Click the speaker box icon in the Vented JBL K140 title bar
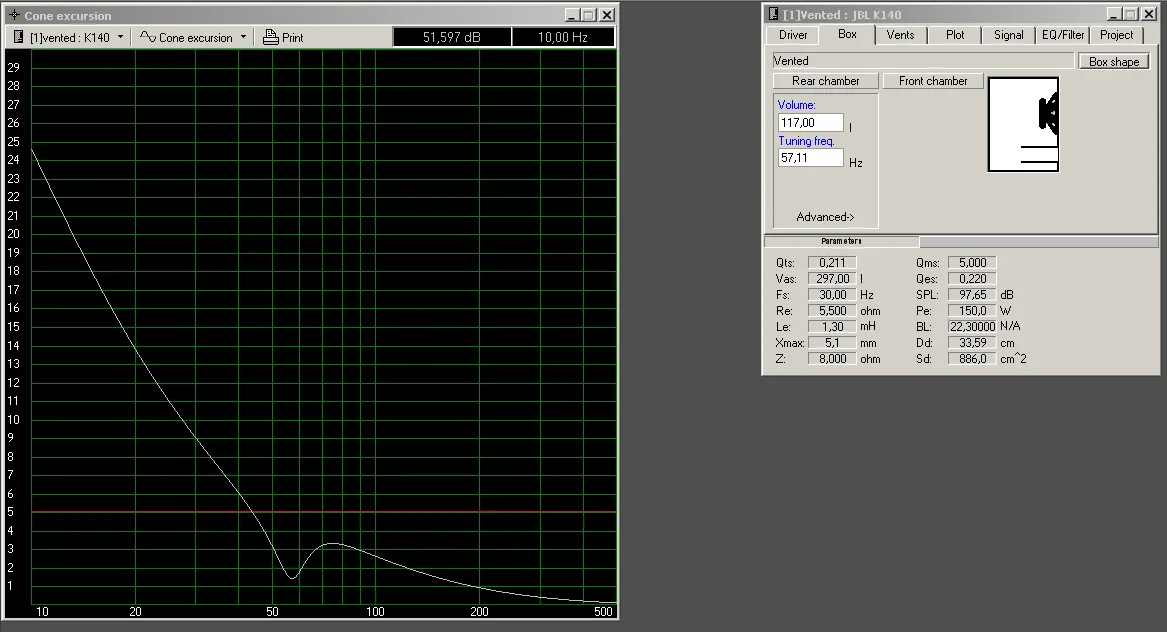Image resolution: width=1167 pixels, height=632 pixels. coord(773,14)
